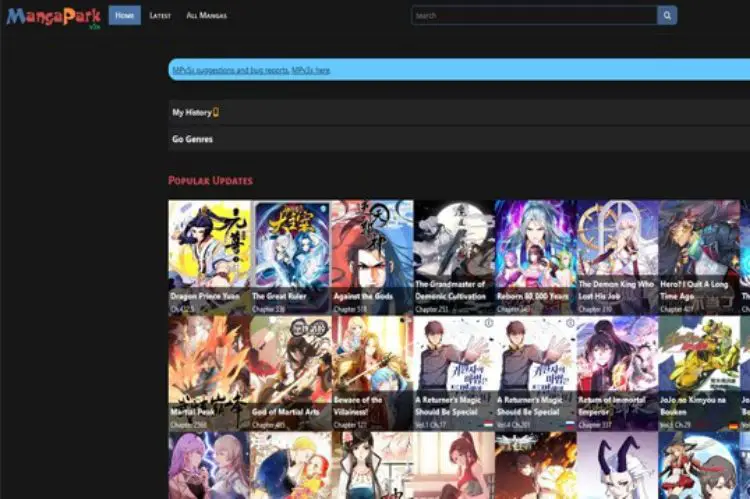Image resolution: width=750 pixels, height=499 pixels.
Task: Open Return of Immortal Emperor title
Action: tap(612, 406)
